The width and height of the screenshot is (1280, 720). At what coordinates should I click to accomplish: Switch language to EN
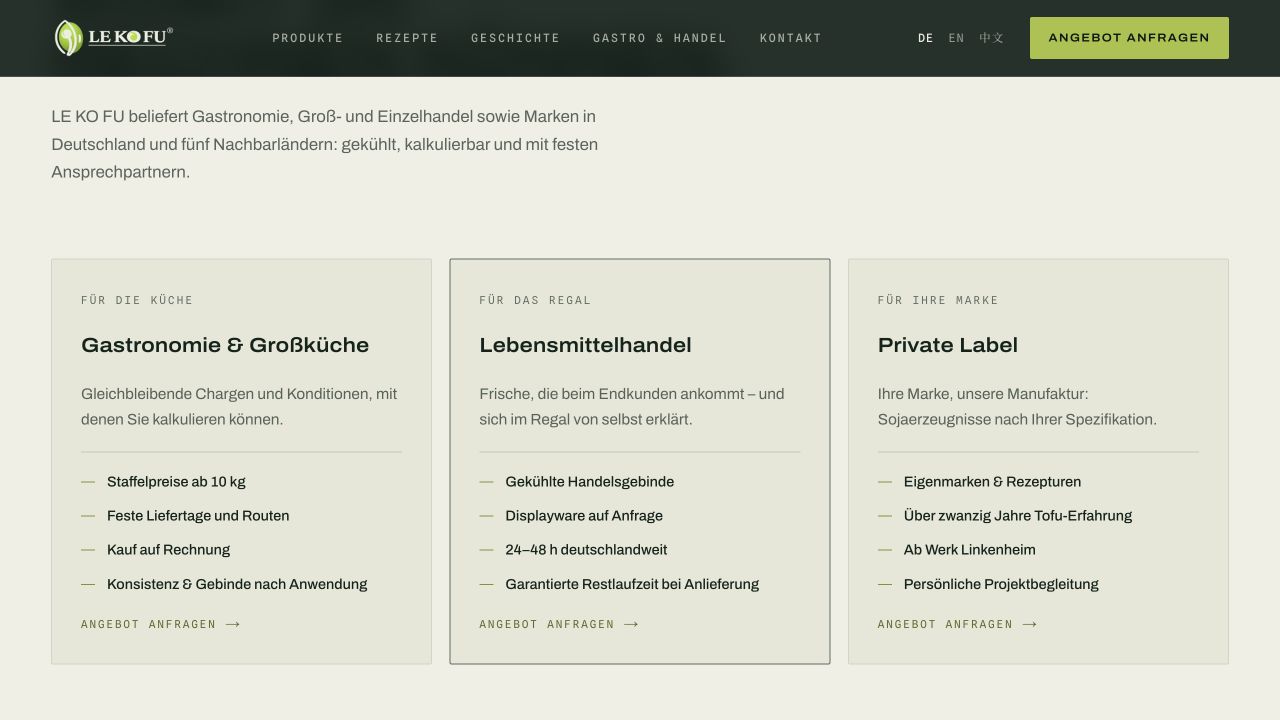(957, 38)
